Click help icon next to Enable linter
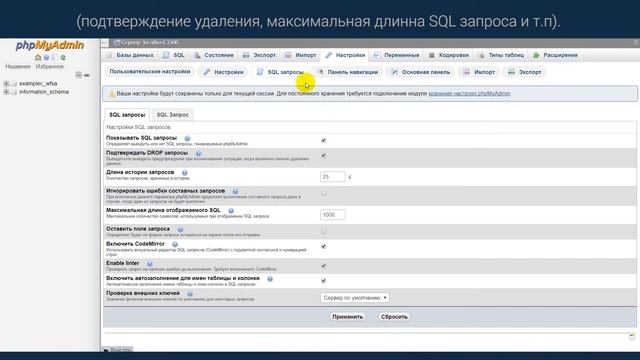 pyautogui.click(x=150, y=264)
